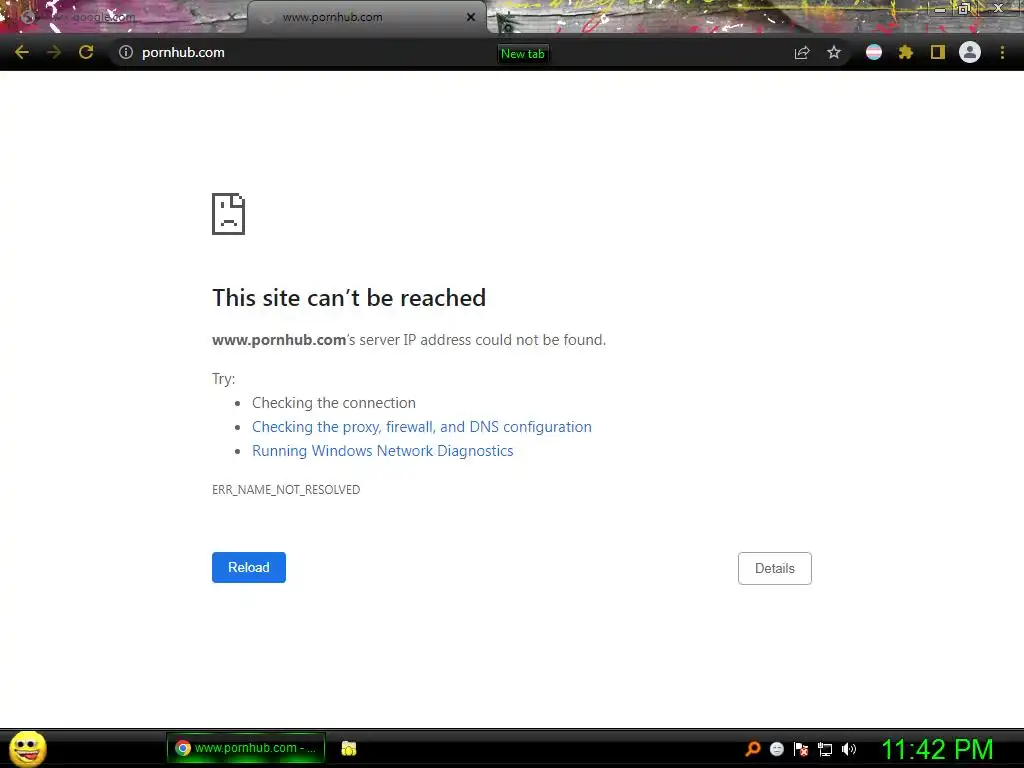
Task: Click the 11:42 PM taskbar clock
Action: (937, 750)
